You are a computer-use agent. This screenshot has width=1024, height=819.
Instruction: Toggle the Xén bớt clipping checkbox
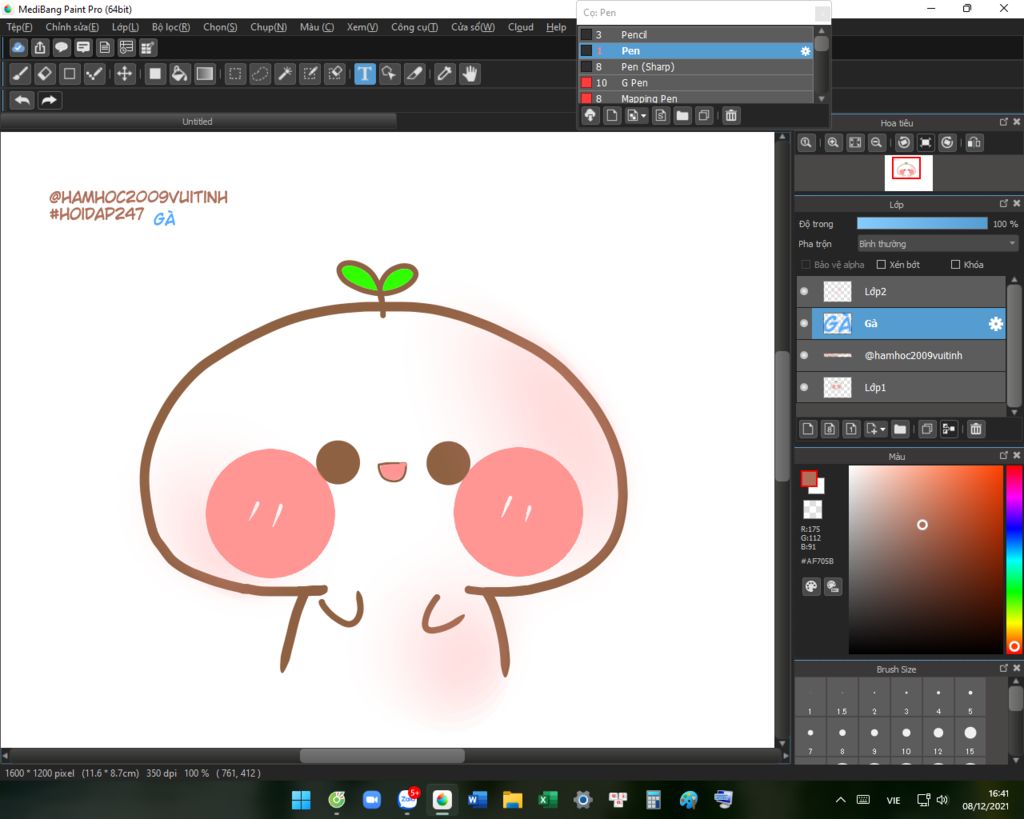coord(881,265)
